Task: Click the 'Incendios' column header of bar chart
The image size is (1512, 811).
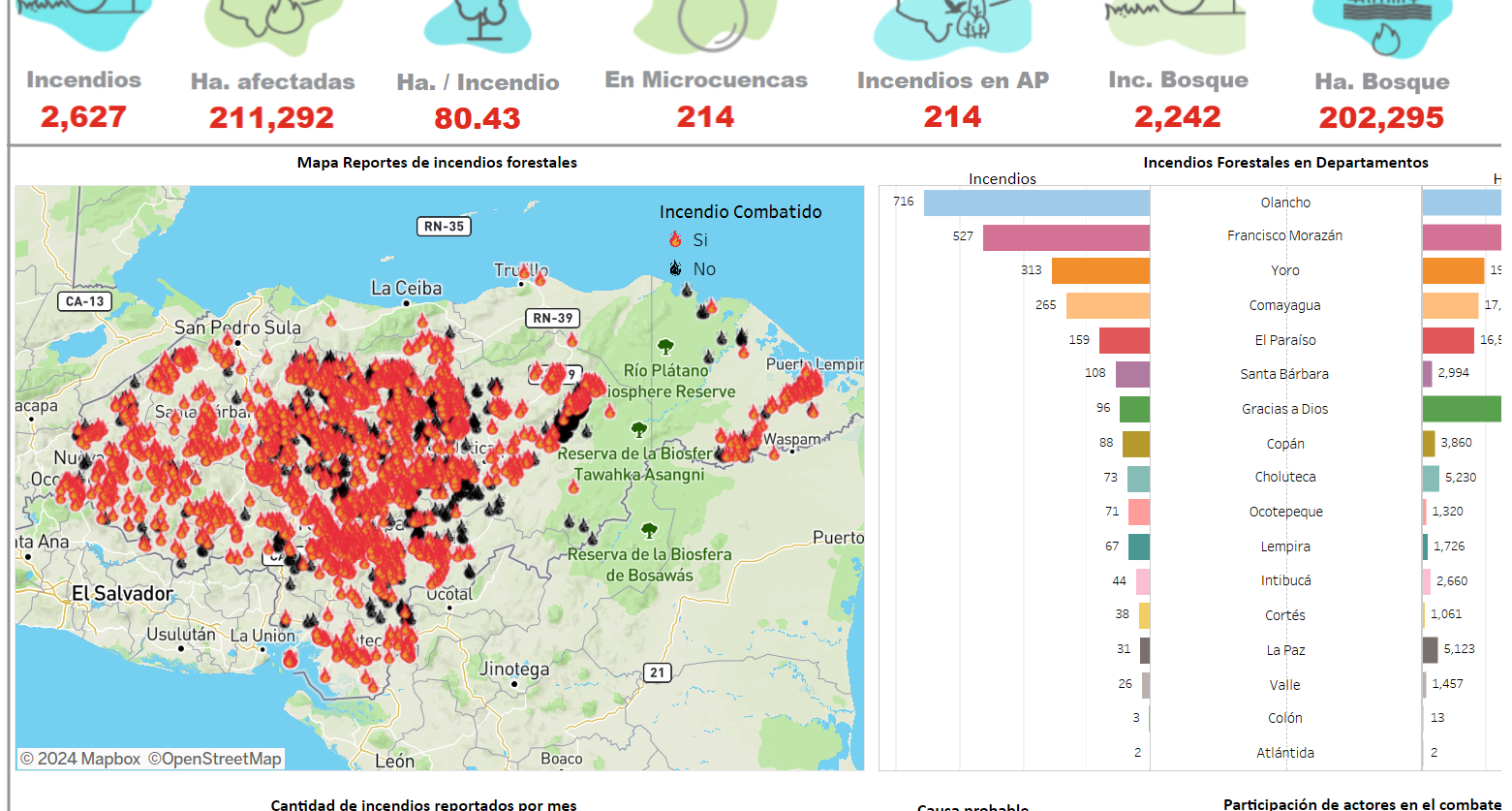Action: [x=1003, y=178]
